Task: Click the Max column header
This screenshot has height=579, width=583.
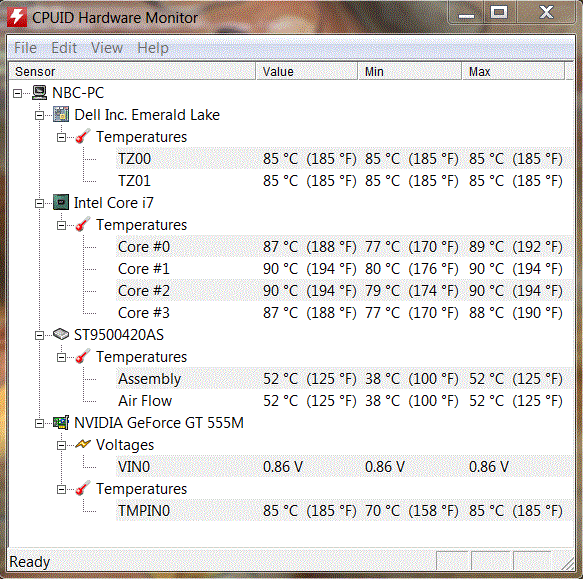Action: (513, 71)
